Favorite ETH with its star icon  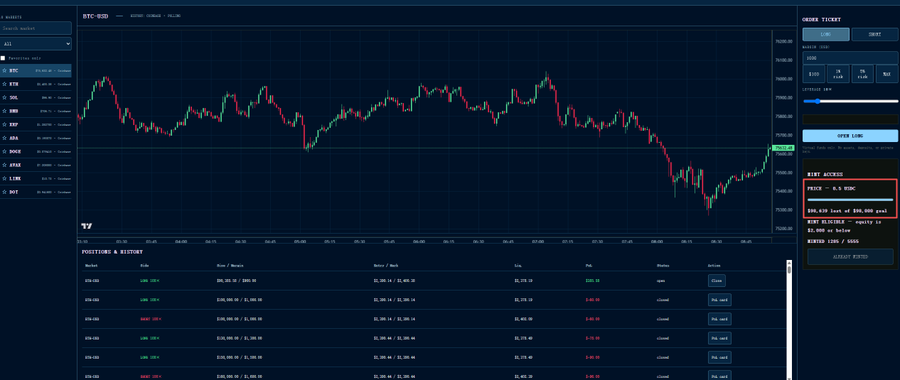[x=4, y=84]
